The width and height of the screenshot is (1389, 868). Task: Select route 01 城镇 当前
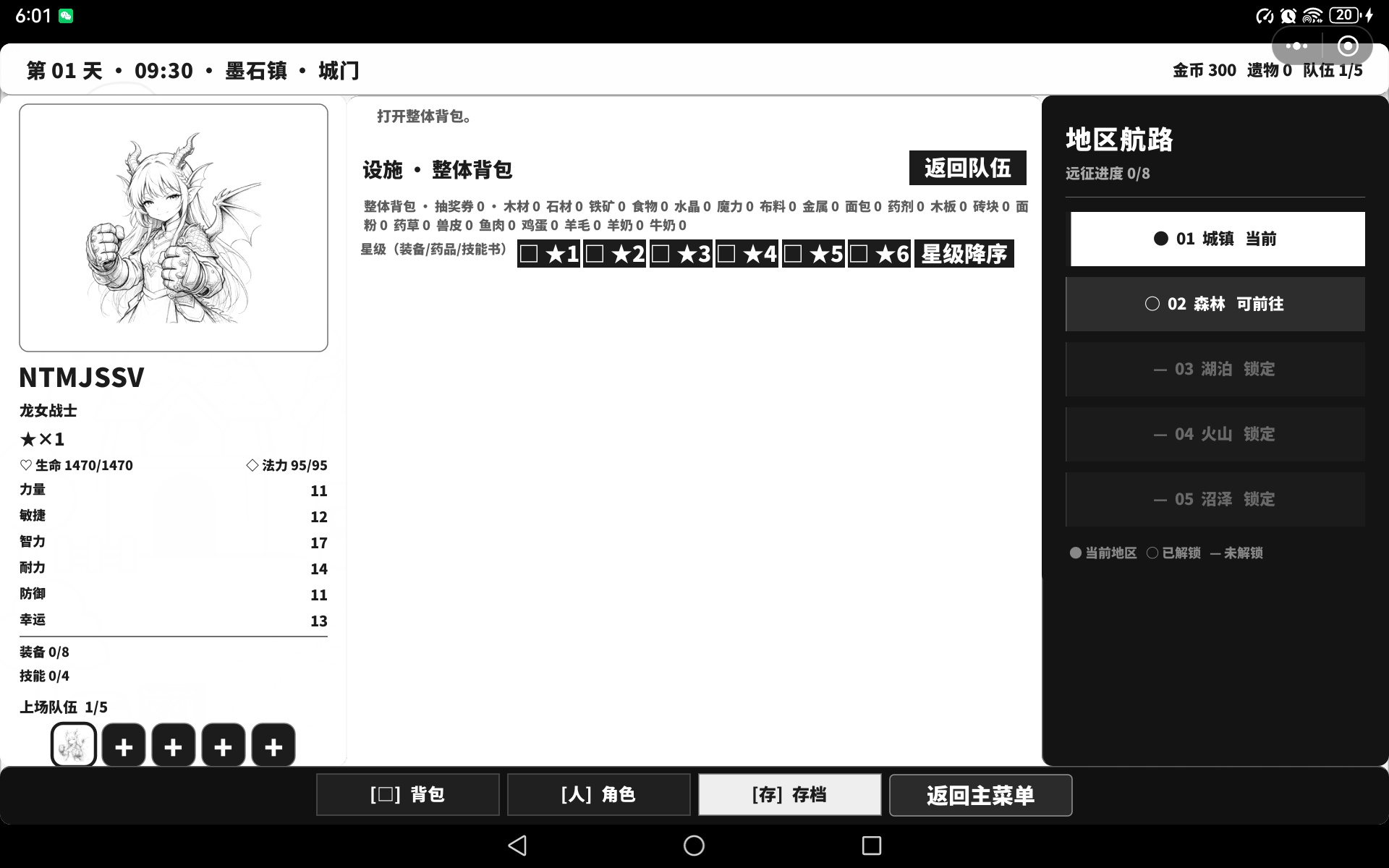[x=1216, y=239]
